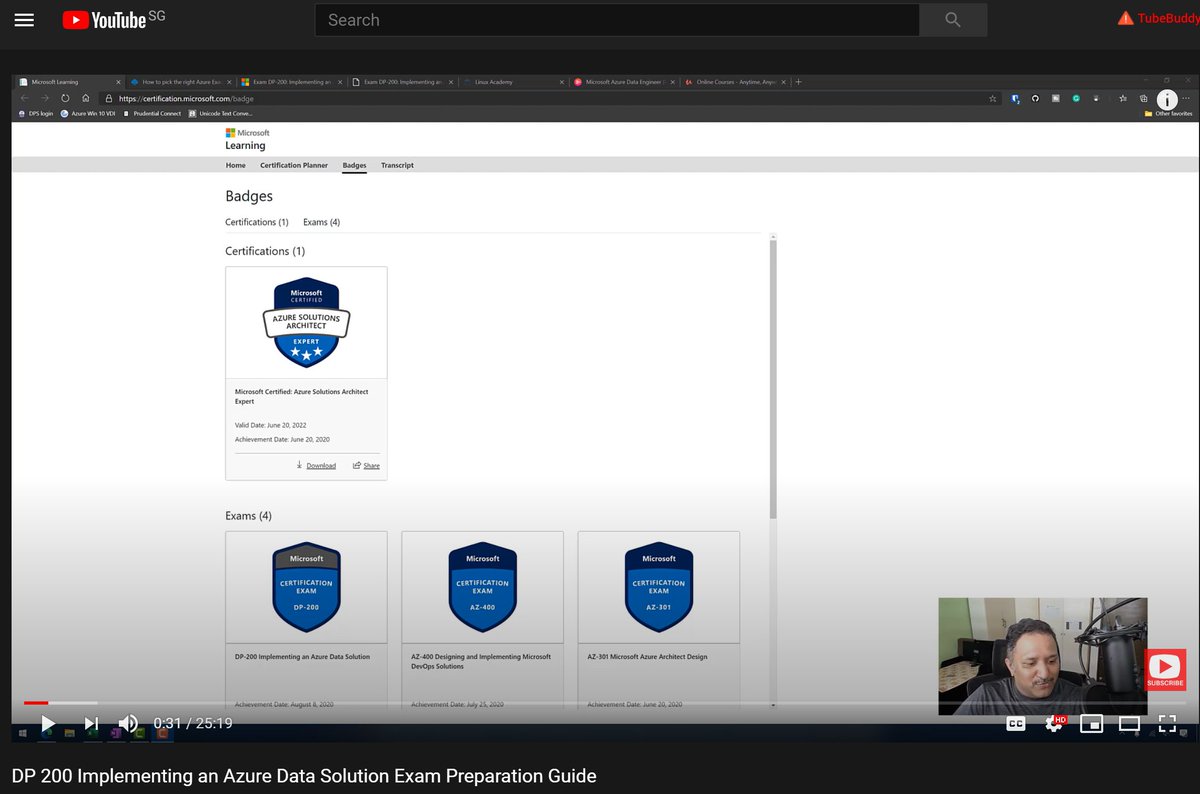Viewport: 1200px width, 794px height.
Task: Click the DP-200 exam badge image
Action: 306,587
